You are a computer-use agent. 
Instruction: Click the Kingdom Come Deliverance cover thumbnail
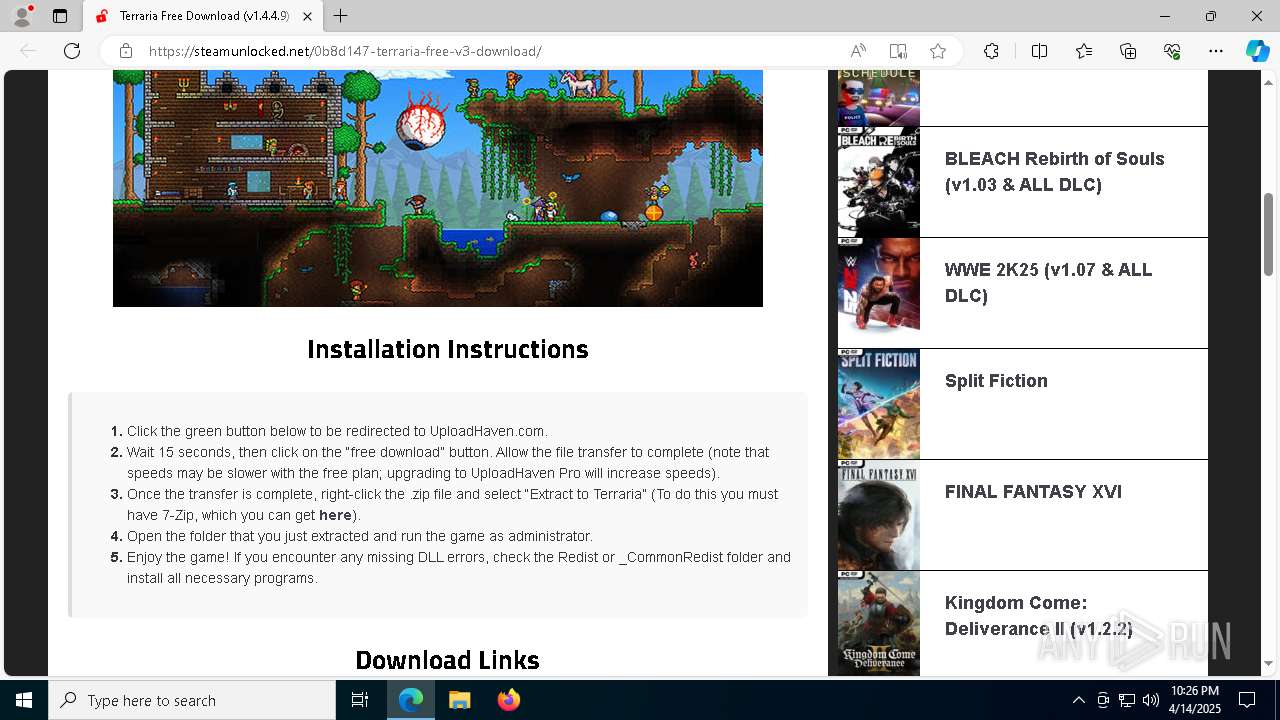click(x=879, y=623)
